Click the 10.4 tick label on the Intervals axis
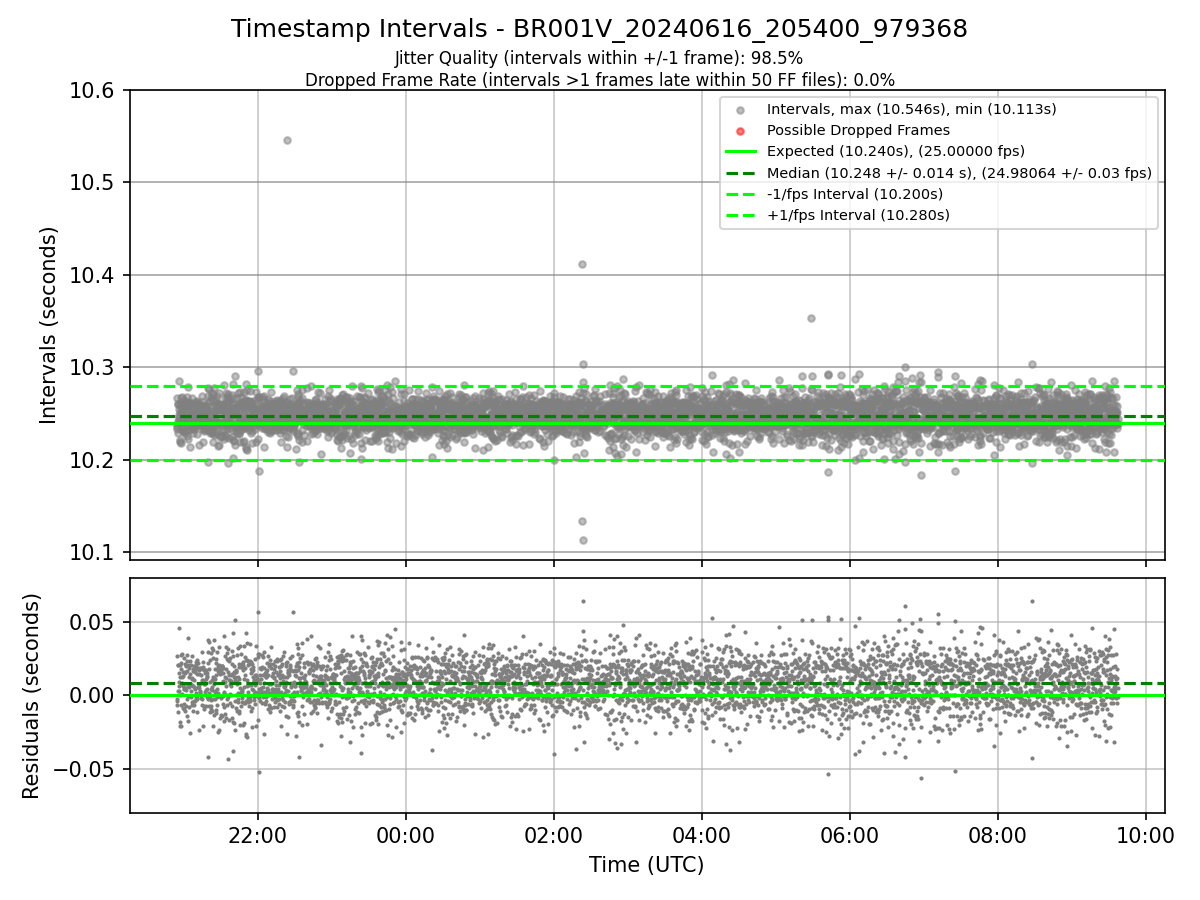The width and height of the screenshot is (1200, 900). (91, 275)
